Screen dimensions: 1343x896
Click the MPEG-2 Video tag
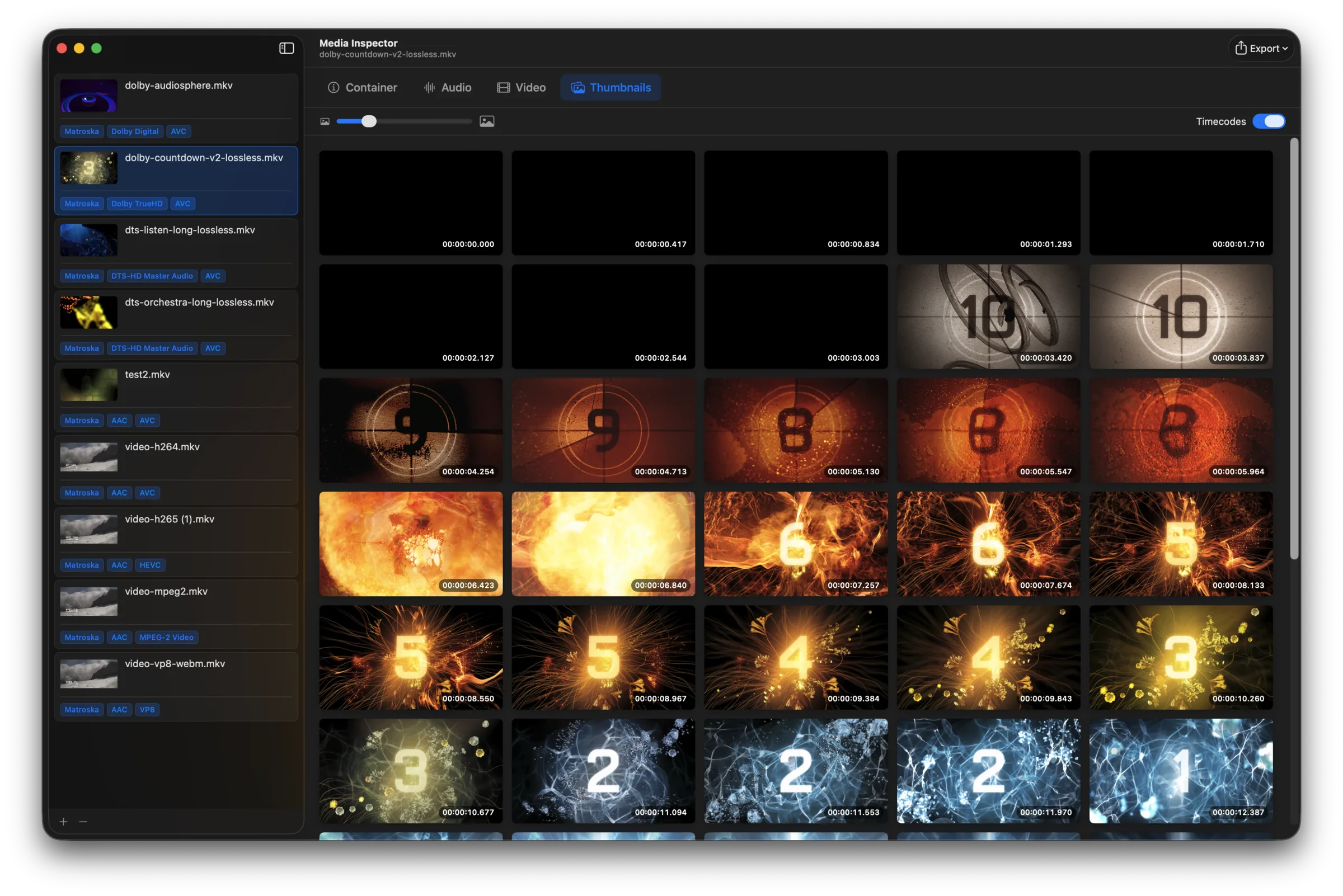pos(166,638)
